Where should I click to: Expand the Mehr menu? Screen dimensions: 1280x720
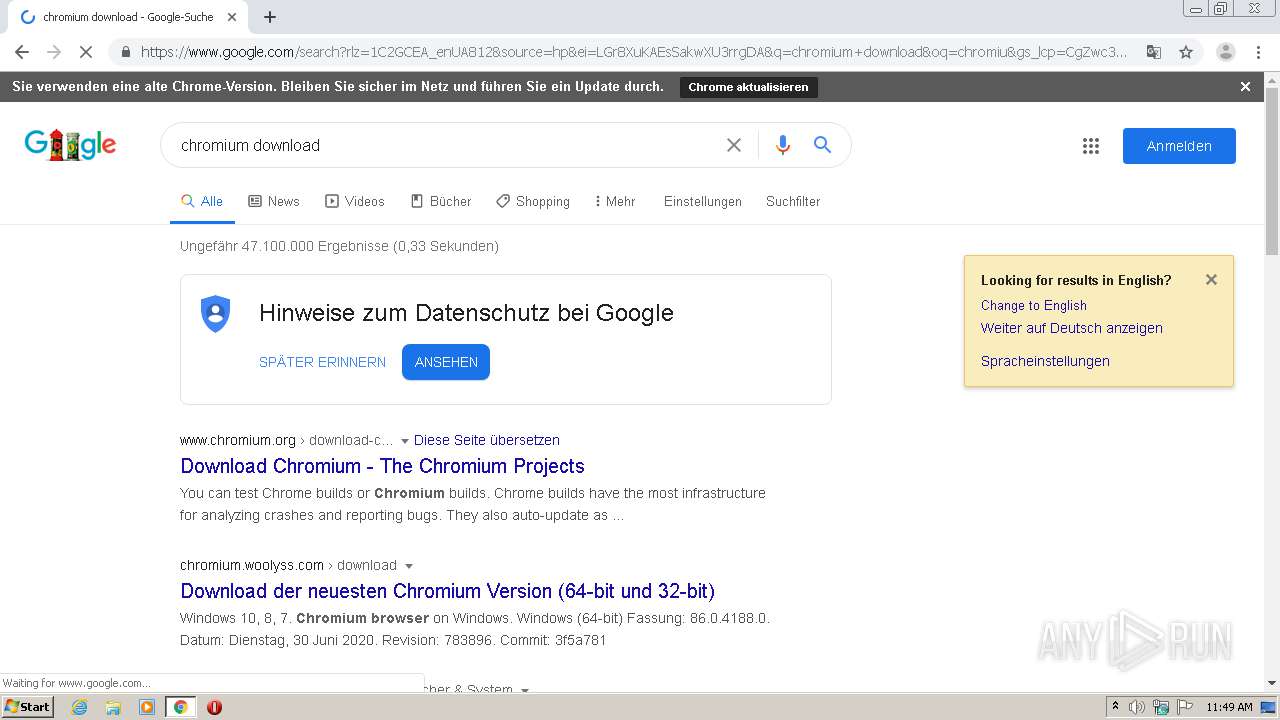pyautogui.click(x=615, y=201)
